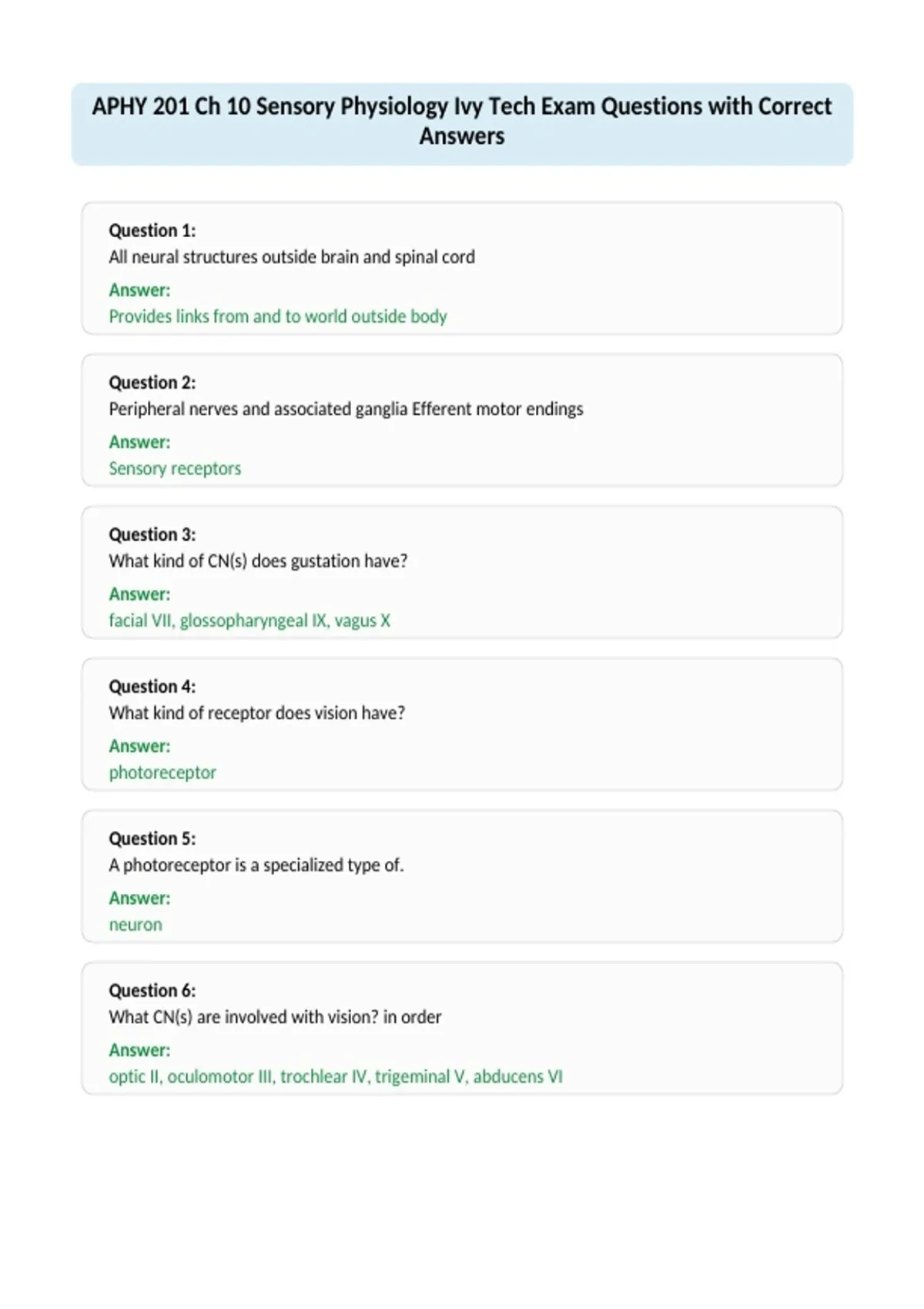
Task: Click the document title heading banner
Action: pos(462,123)
